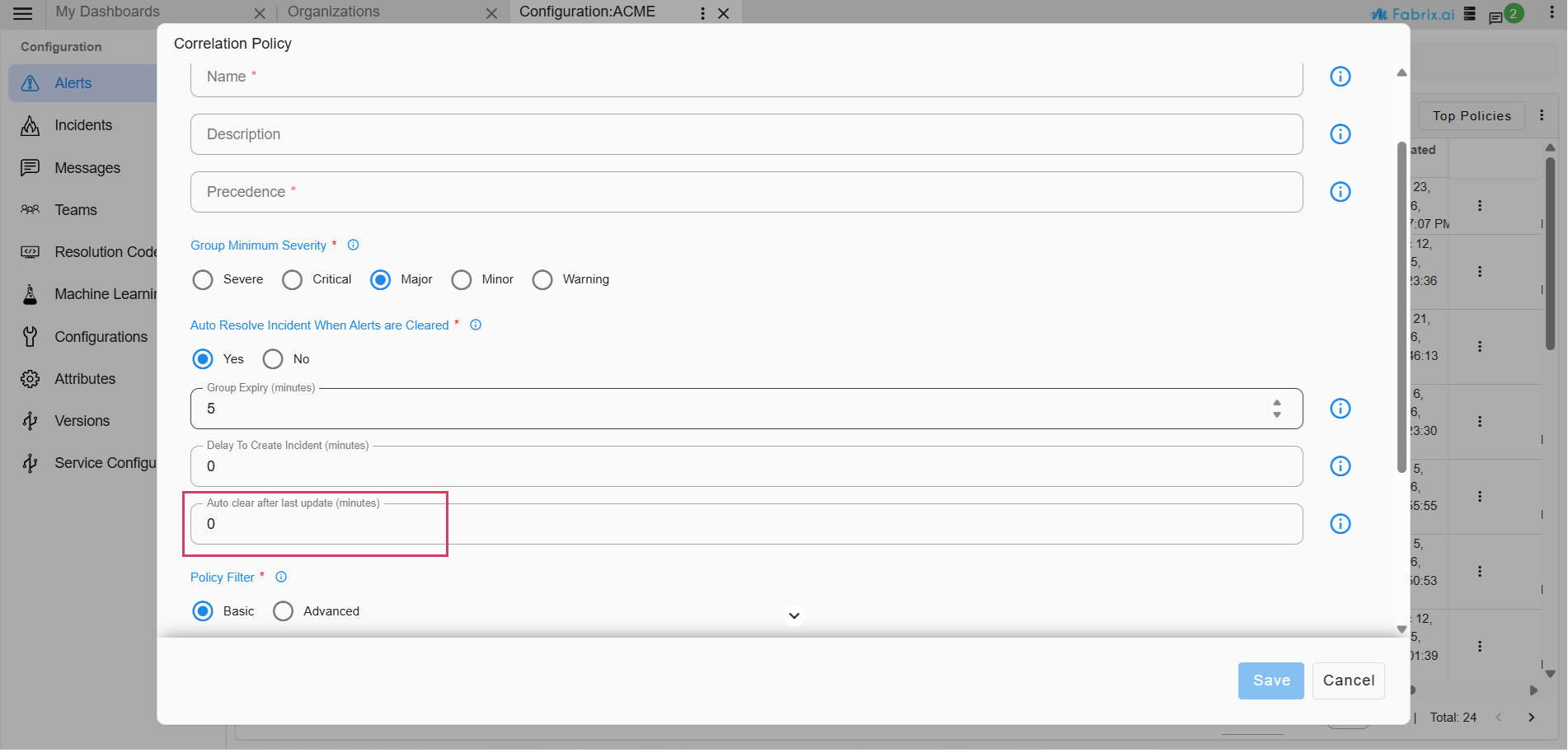The width and height of the screenshot is (1568, 753).
Task: Select the Advanced policy filter option
Action: (x=283, y=611)
